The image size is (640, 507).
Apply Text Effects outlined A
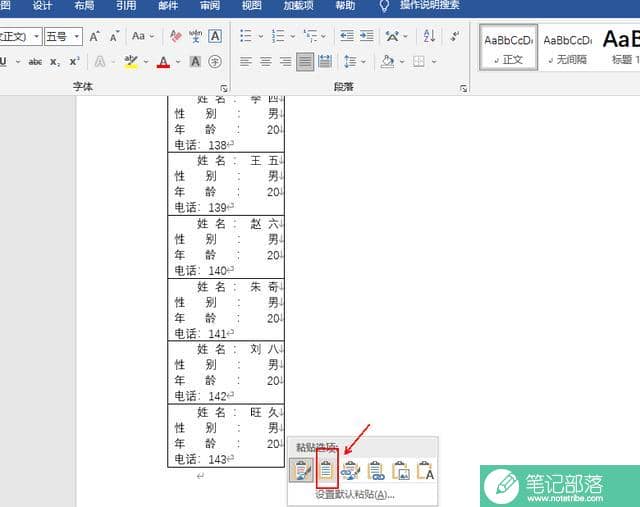pyautogui.click(x=100, y=62)
